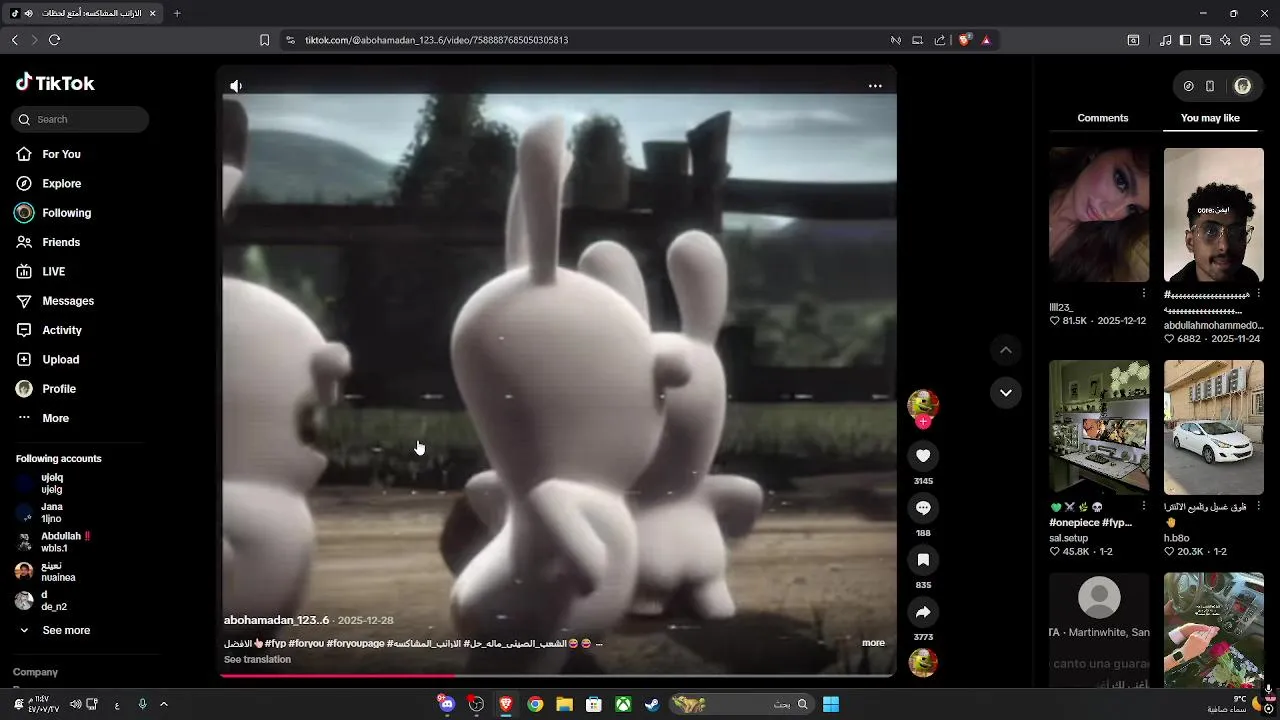This screenshot has height=720, width=1280.
Task: Mute the video using speaker icon
Action: click(x=236, y=86)
